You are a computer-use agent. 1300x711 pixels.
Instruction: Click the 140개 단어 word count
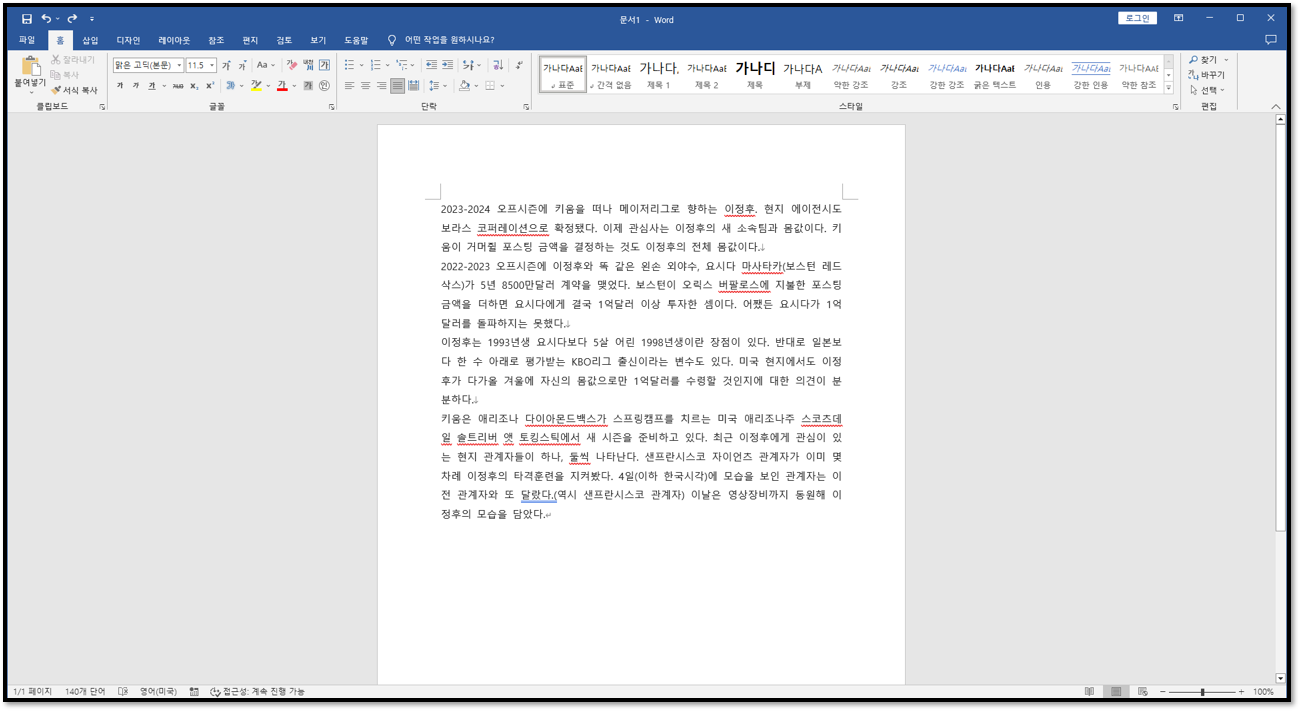85,691
